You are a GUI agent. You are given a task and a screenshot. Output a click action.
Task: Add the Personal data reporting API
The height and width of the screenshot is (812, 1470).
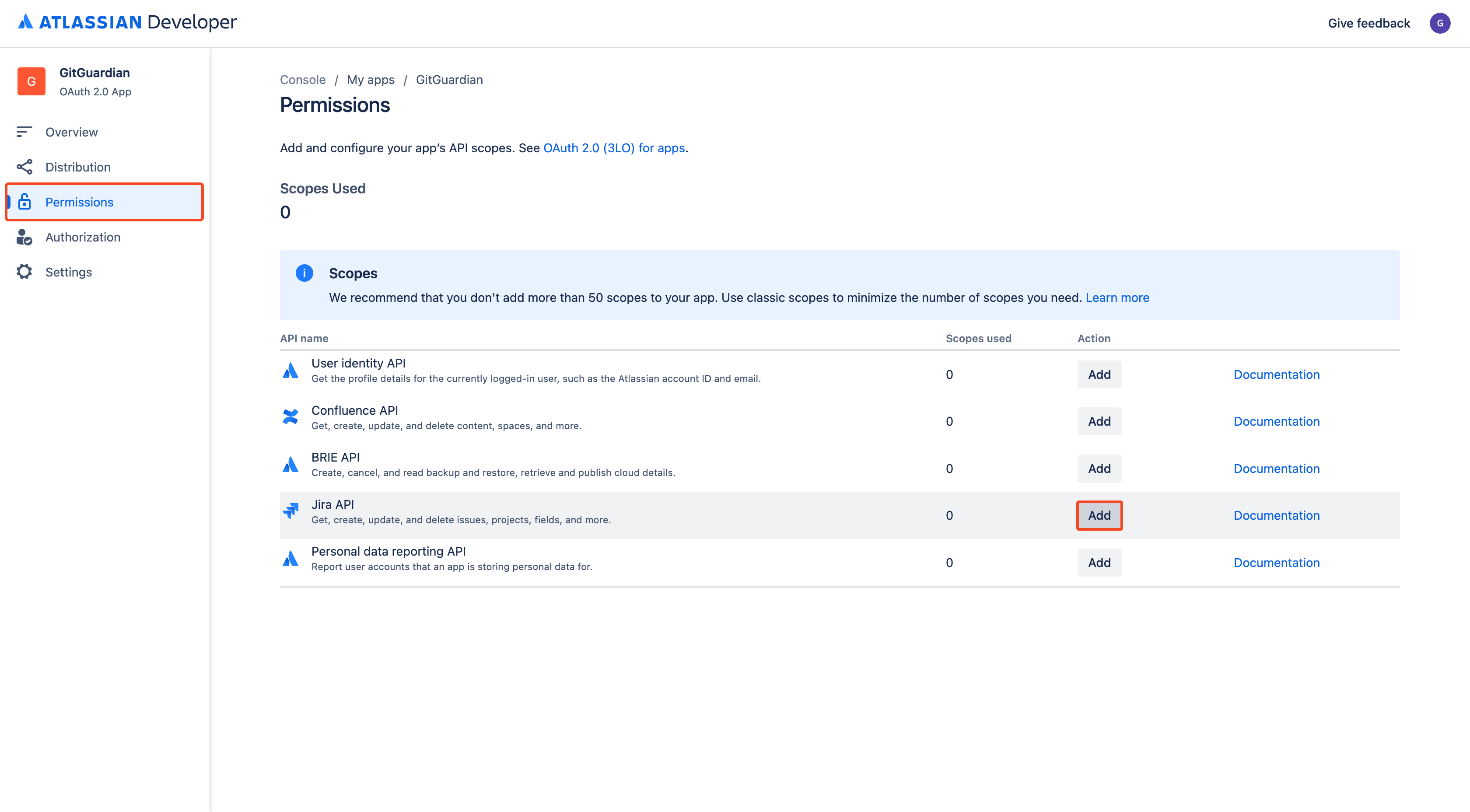point(1099,563)
